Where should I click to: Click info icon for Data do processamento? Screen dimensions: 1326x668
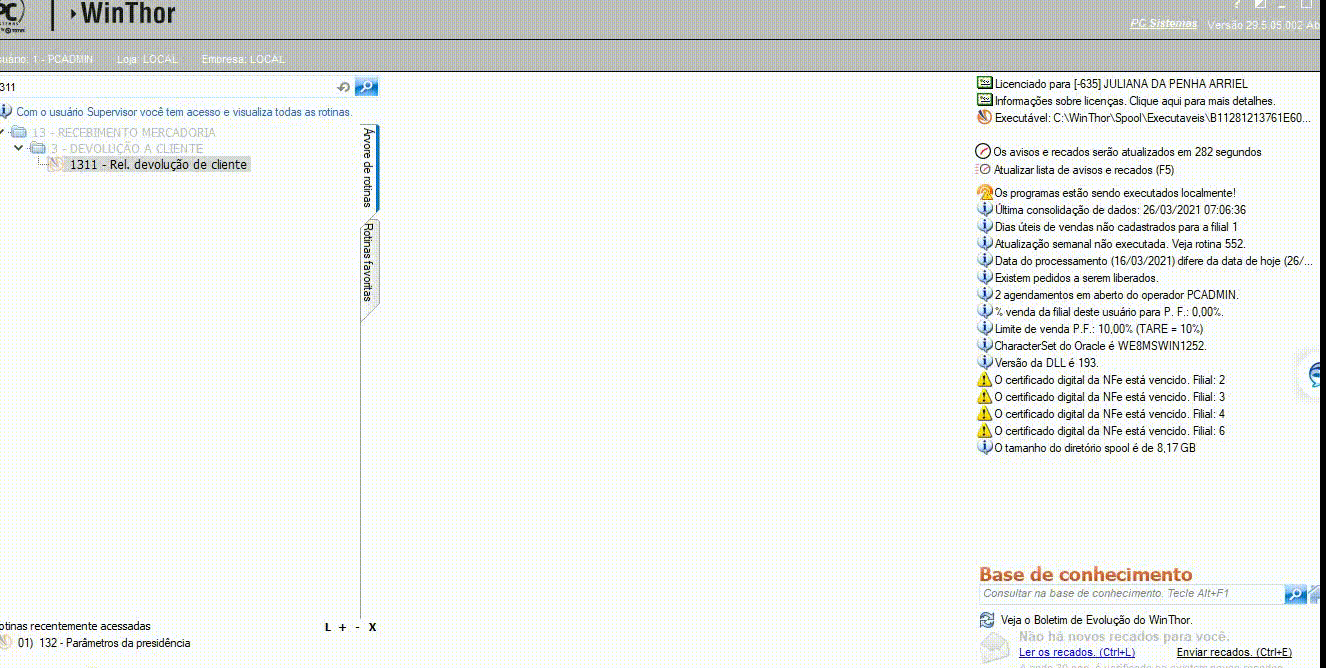(x=985, y=261)
